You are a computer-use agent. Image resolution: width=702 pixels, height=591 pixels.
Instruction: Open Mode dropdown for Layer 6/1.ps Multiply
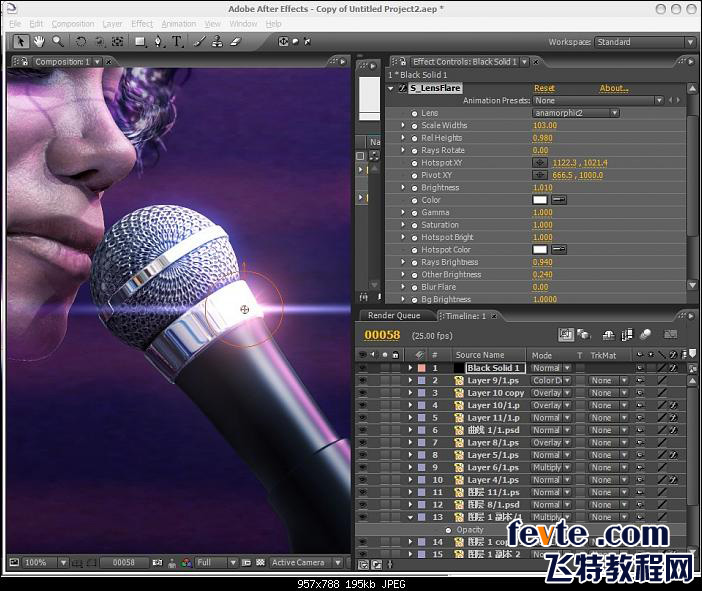click(x=551, y=467)
